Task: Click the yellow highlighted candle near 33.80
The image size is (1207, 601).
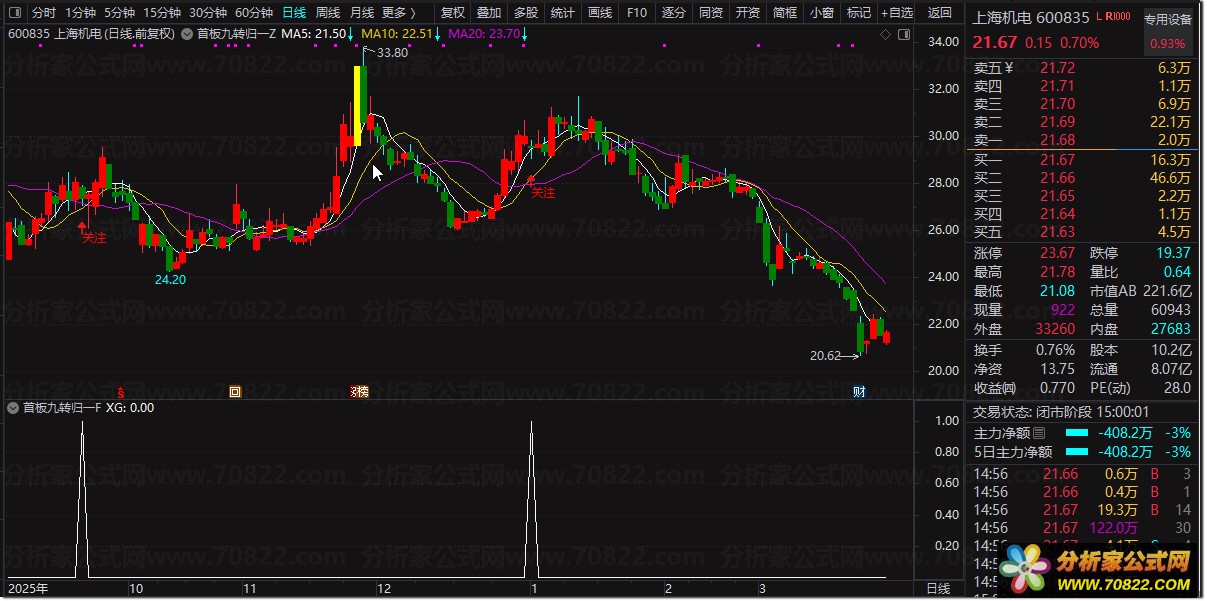Action: (x=357, y=105)
